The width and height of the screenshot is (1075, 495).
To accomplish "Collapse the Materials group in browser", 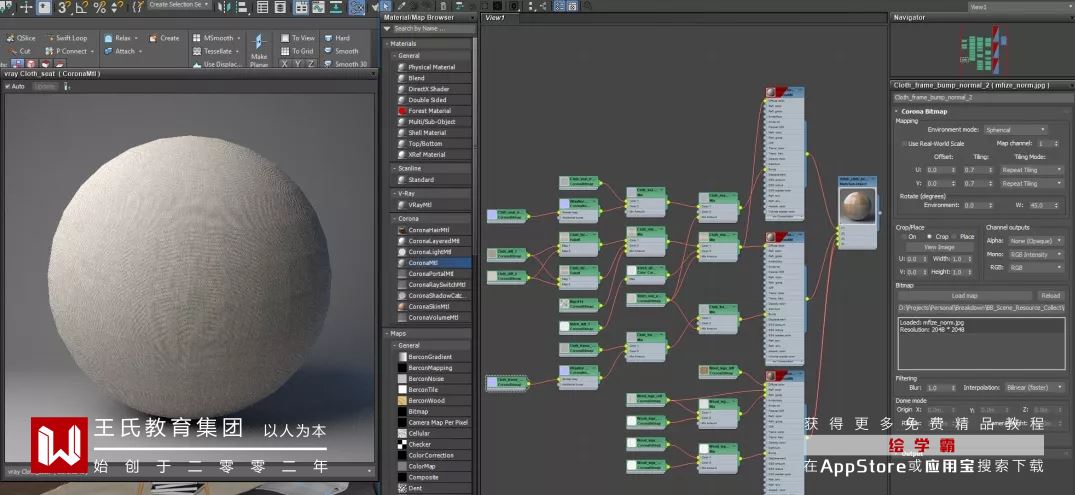I will pos(387,44).
